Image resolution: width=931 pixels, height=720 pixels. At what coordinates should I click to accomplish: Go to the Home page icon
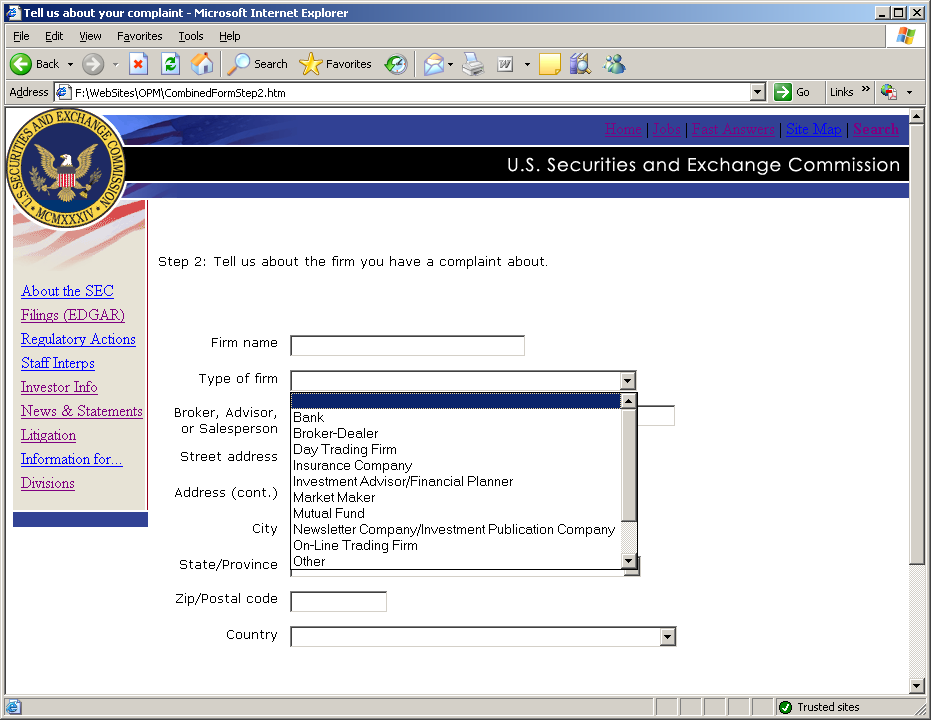tap(202, 64)
